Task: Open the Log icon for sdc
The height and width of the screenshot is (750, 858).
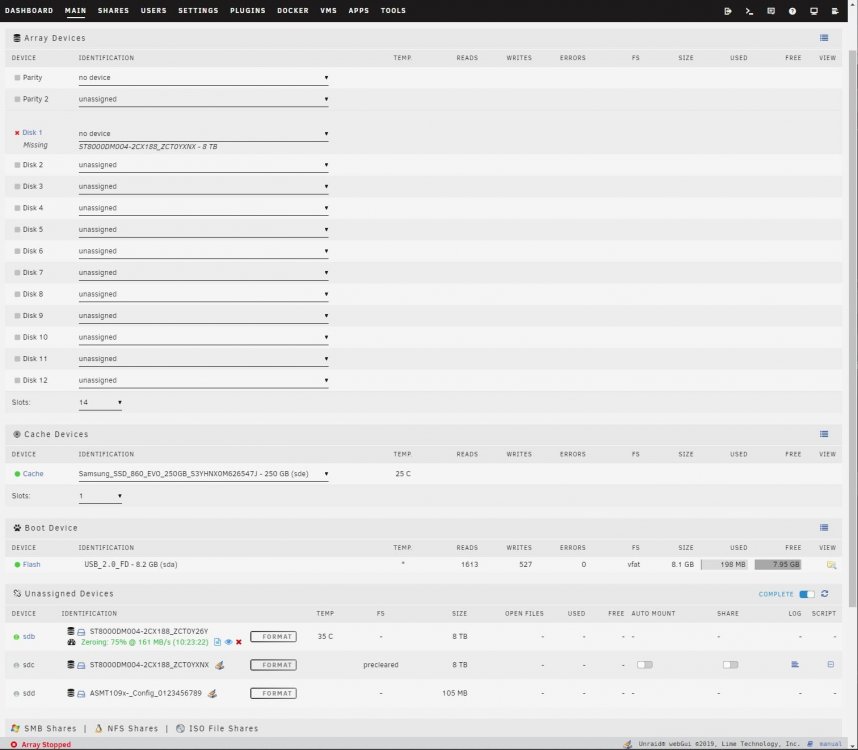Action: [x=795, y=665]
